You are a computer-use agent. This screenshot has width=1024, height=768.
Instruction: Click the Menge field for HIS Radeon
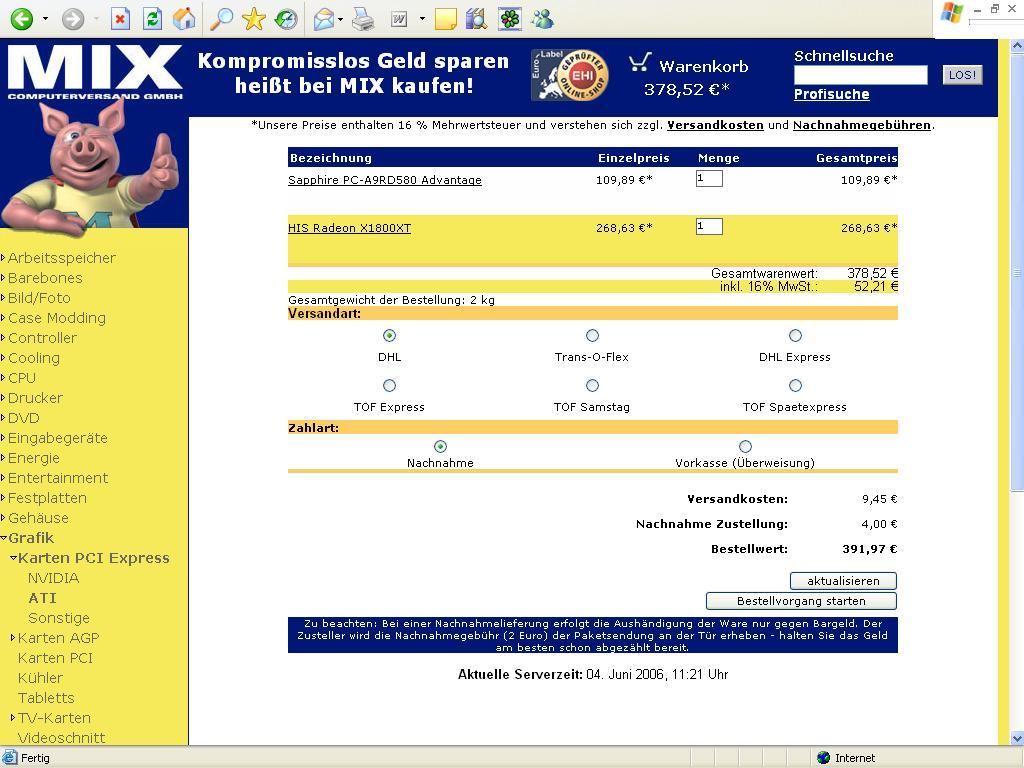709,227
